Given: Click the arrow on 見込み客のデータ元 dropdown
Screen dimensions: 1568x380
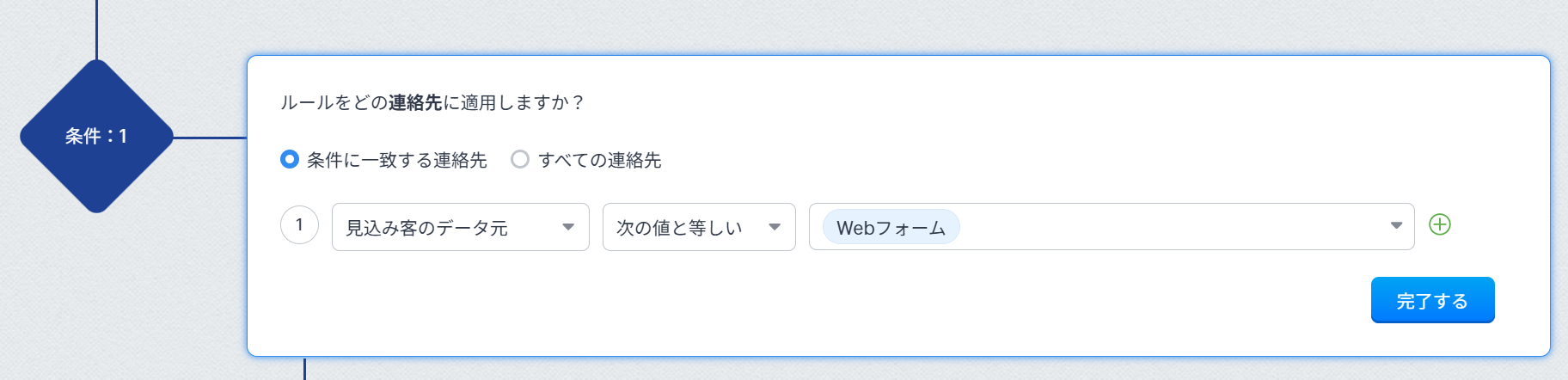Looking at the screenshot, I should pyautogui.click(x=568, y=227).
